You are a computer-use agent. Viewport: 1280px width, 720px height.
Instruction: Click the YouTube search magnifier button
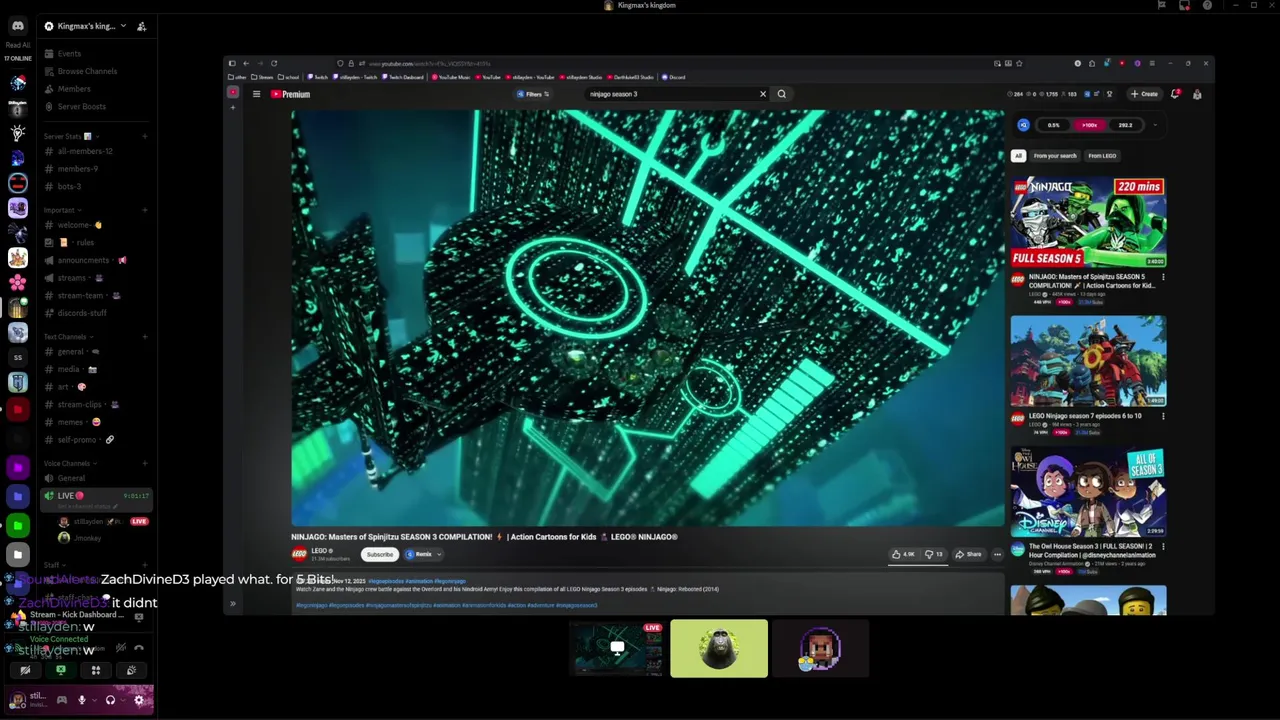(x=782, y=94)
